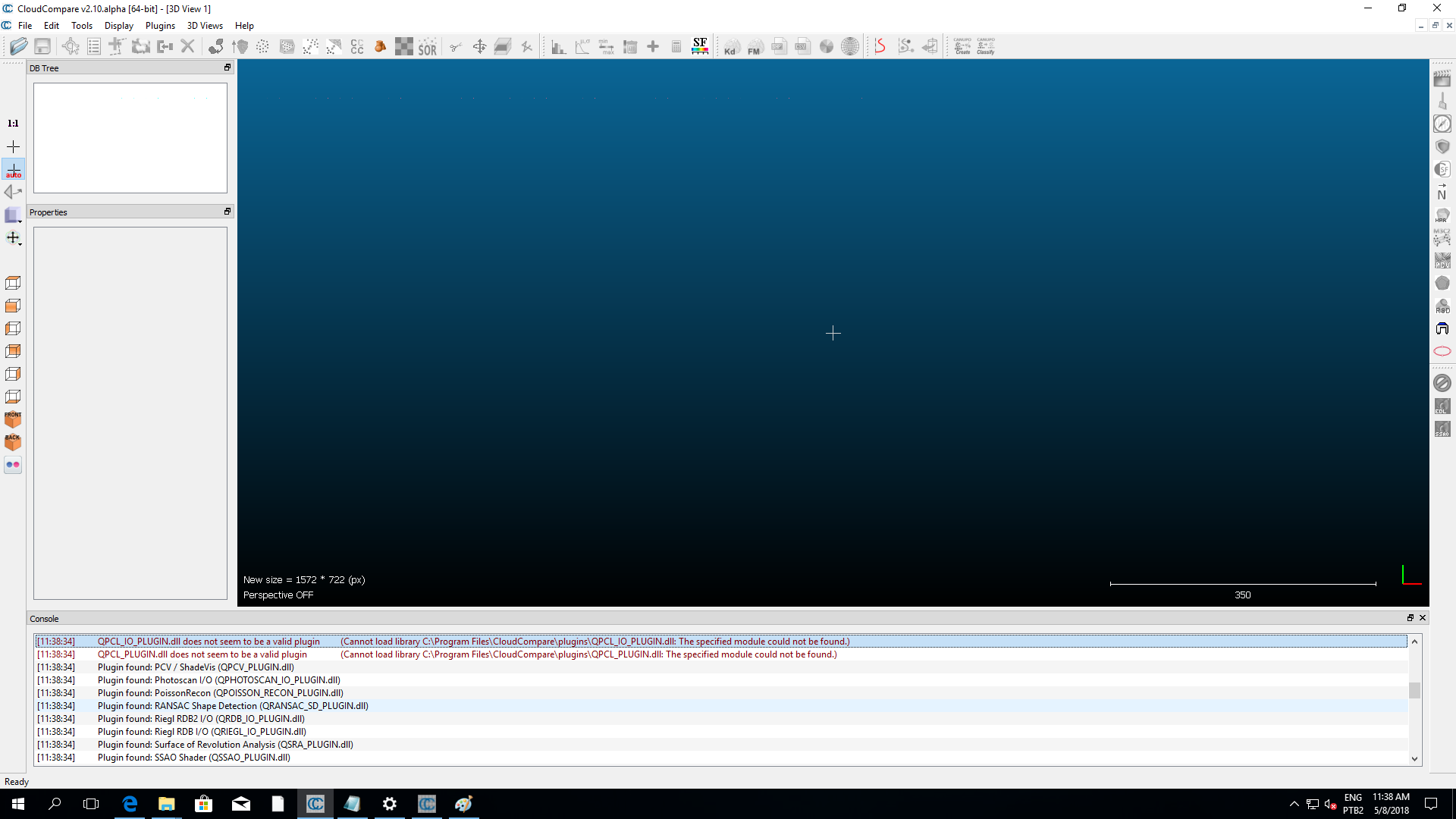Run CANUPO Classify
This screenshot has height=819, width=1456.
986,46
